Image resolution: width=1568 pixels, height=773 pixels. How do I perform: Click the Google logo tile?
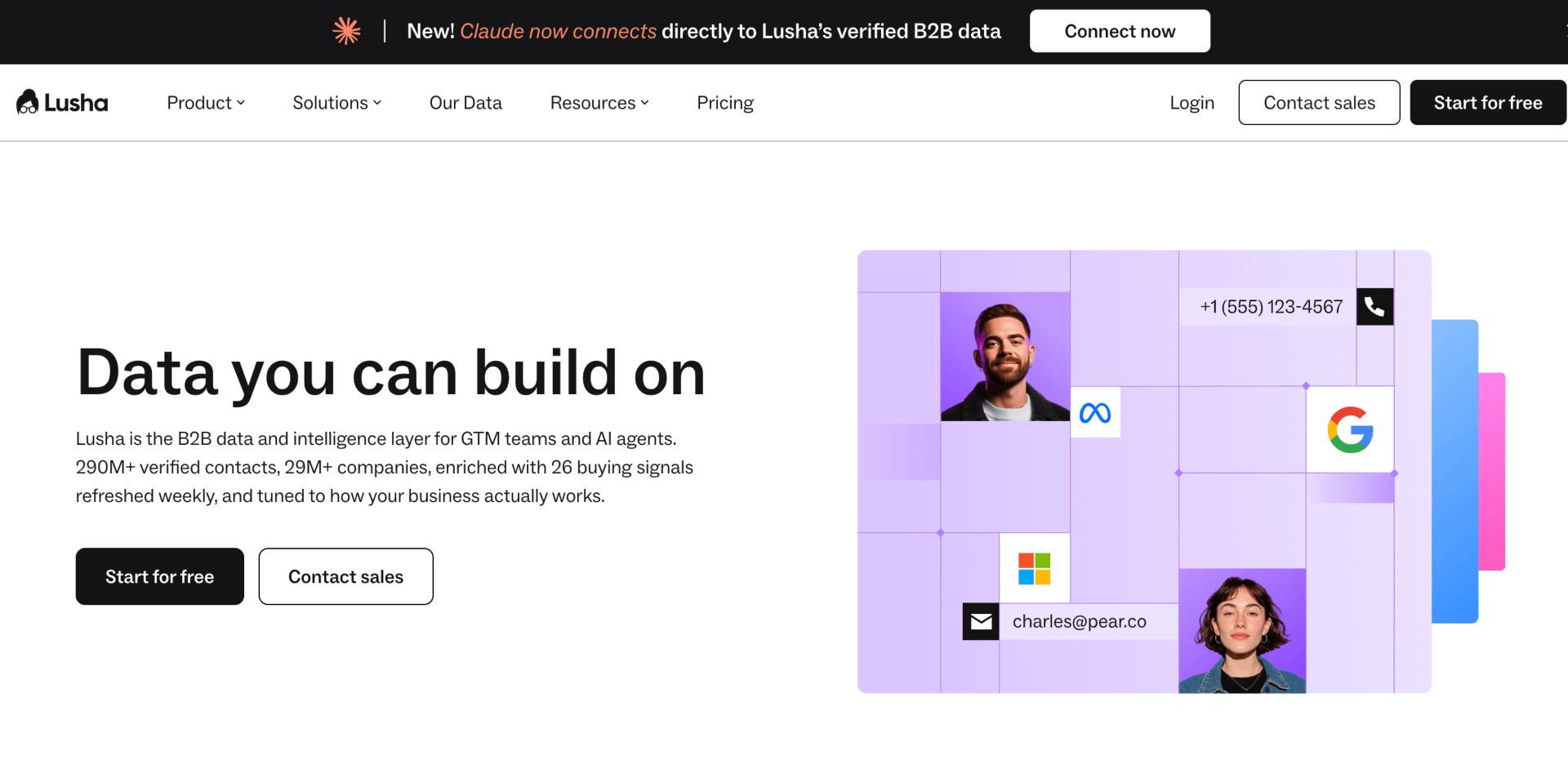pyautogui.click(x=1350, y=429)
